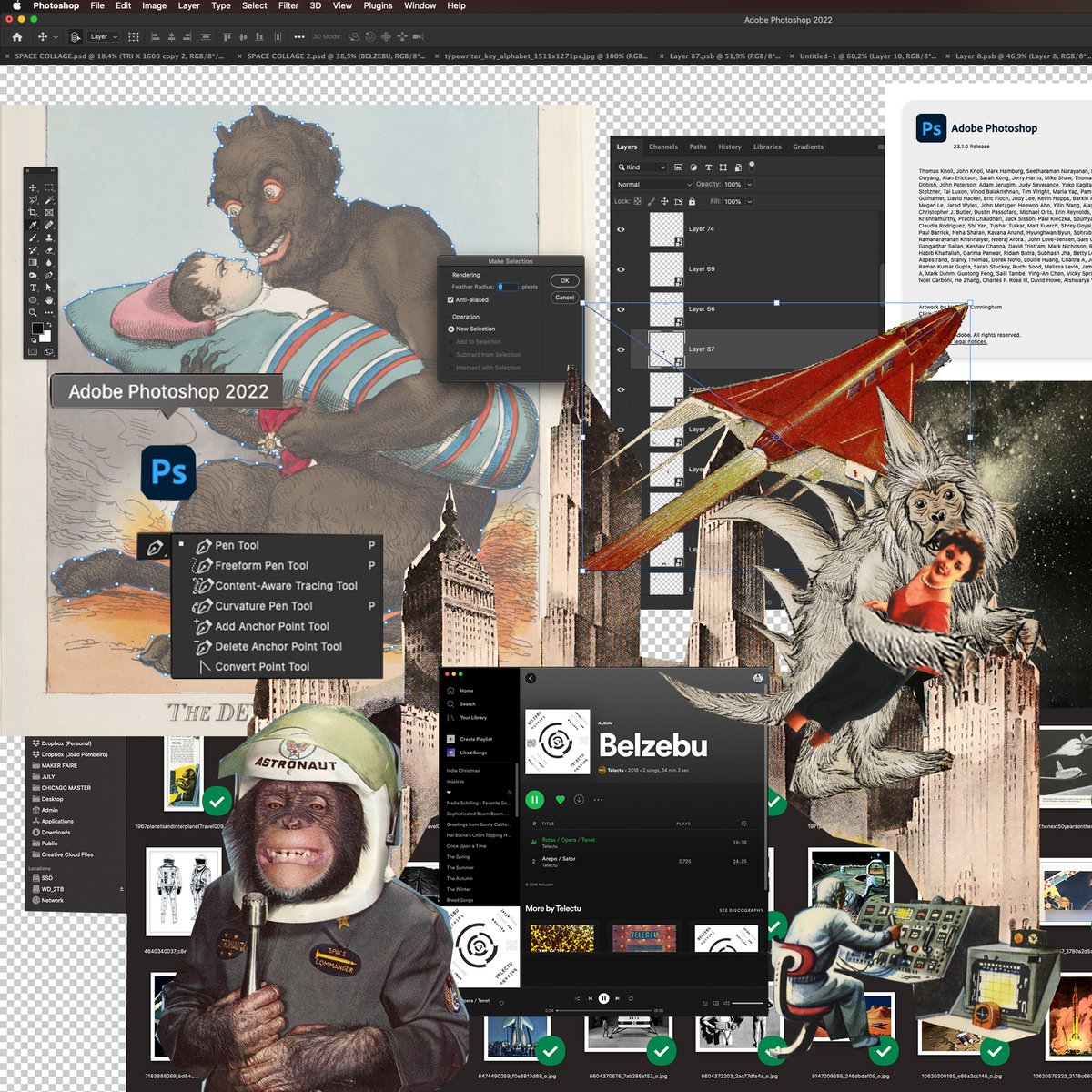Open the Kind filter dropdown
The height and width of the screenshot is (1092, 1092).
click(642, 167)
